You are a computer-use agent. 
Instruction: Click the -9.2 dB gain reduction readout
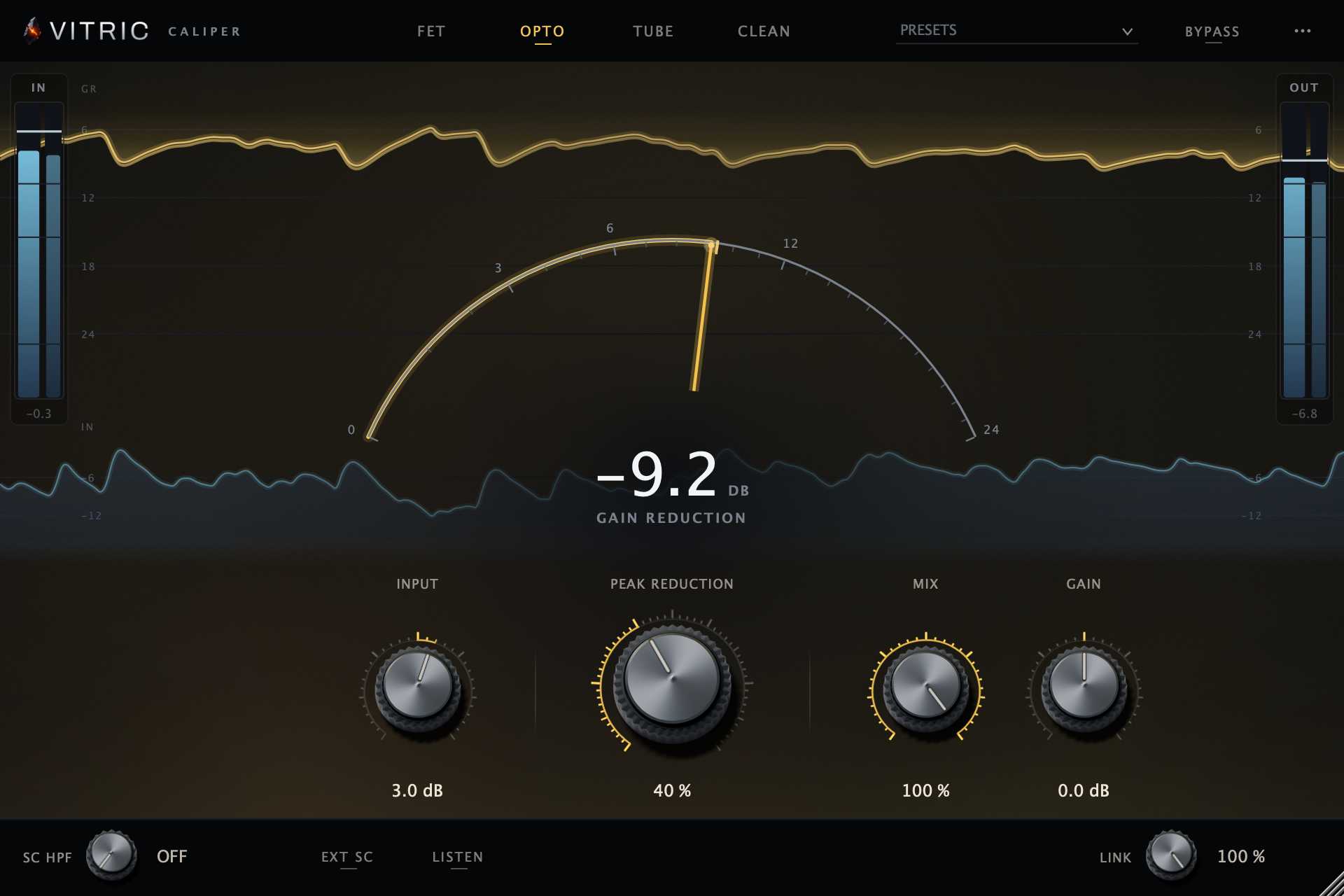click(672, 475)
